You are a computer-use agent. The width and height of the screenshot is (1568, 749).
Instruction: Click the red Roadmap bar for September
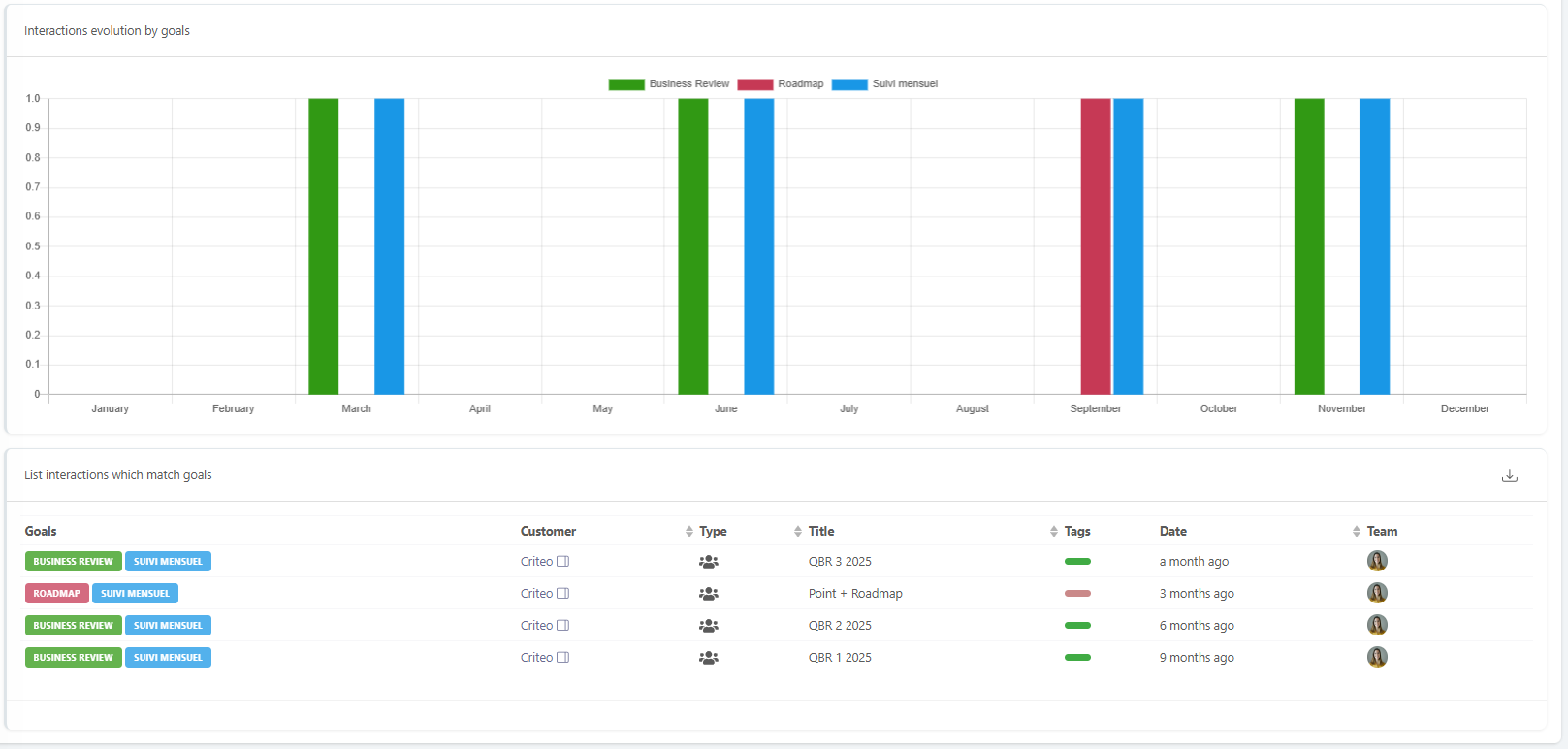click(1095, 246)
